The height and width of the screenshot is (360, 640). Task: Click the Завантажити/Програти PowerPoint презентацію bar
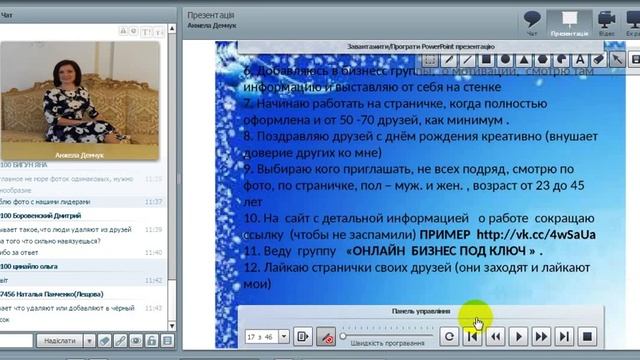click(x=420, y=47)
